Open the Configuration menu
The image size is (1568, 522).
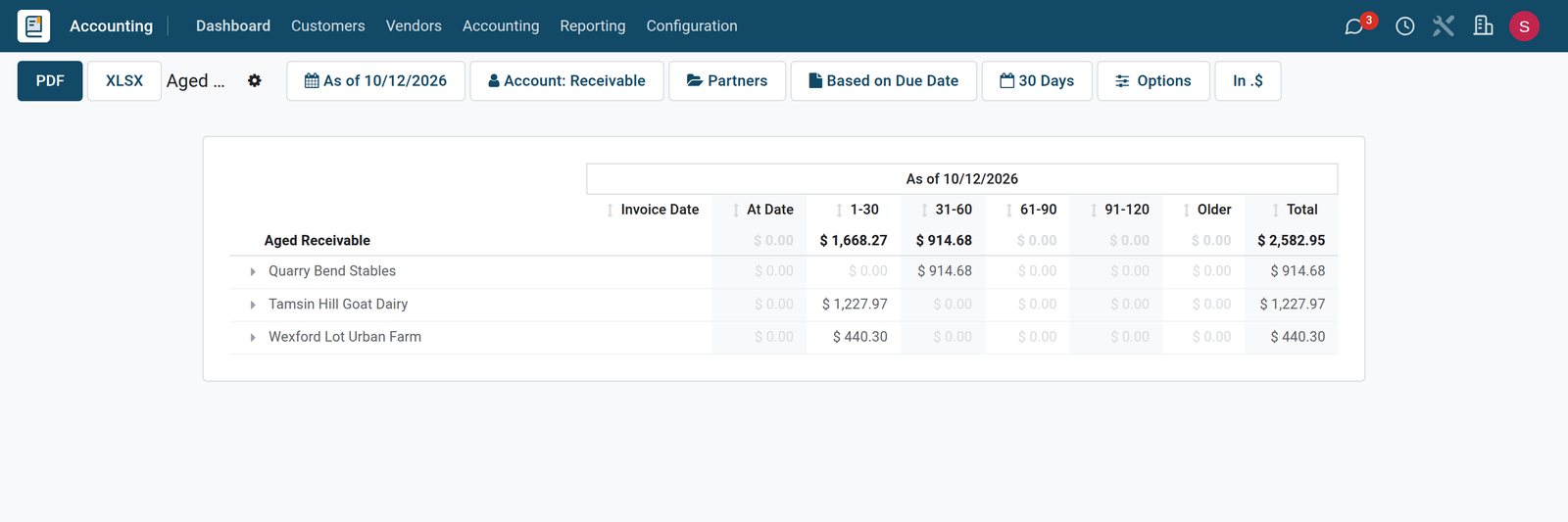(x=692, y=25)
